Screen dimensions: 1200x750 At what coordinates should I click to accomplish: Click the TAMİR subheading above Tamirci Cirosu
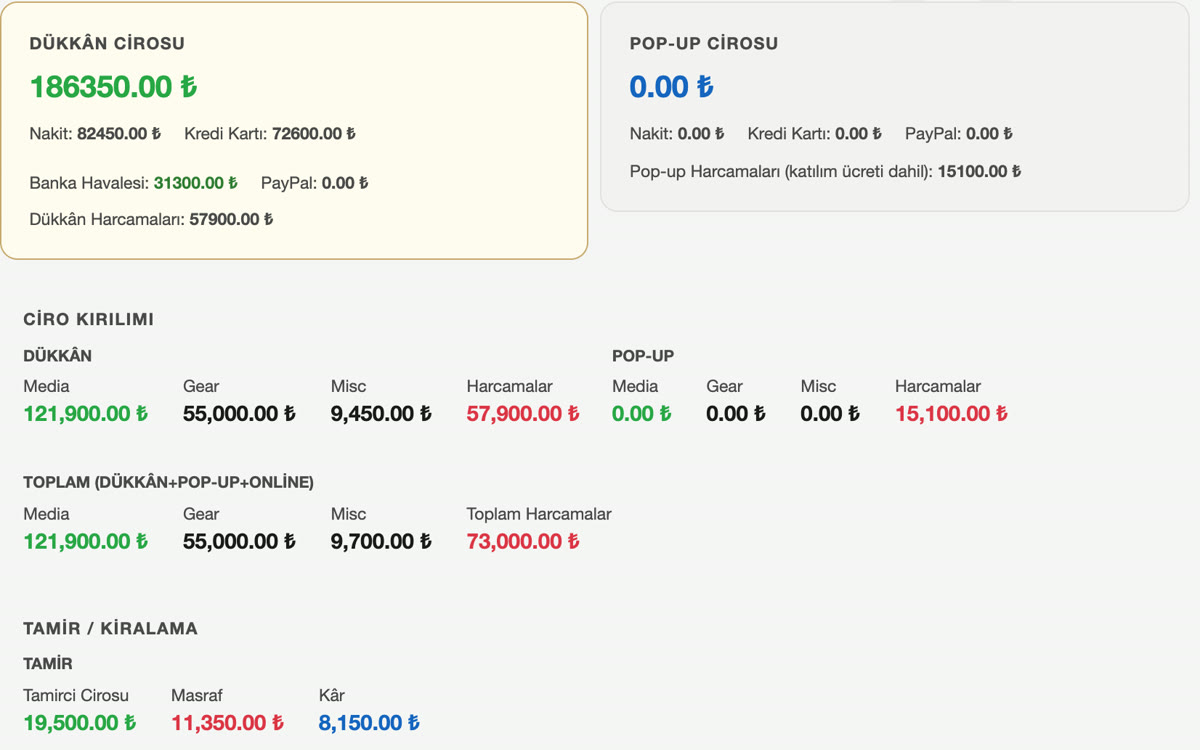[x=48, y=663]
